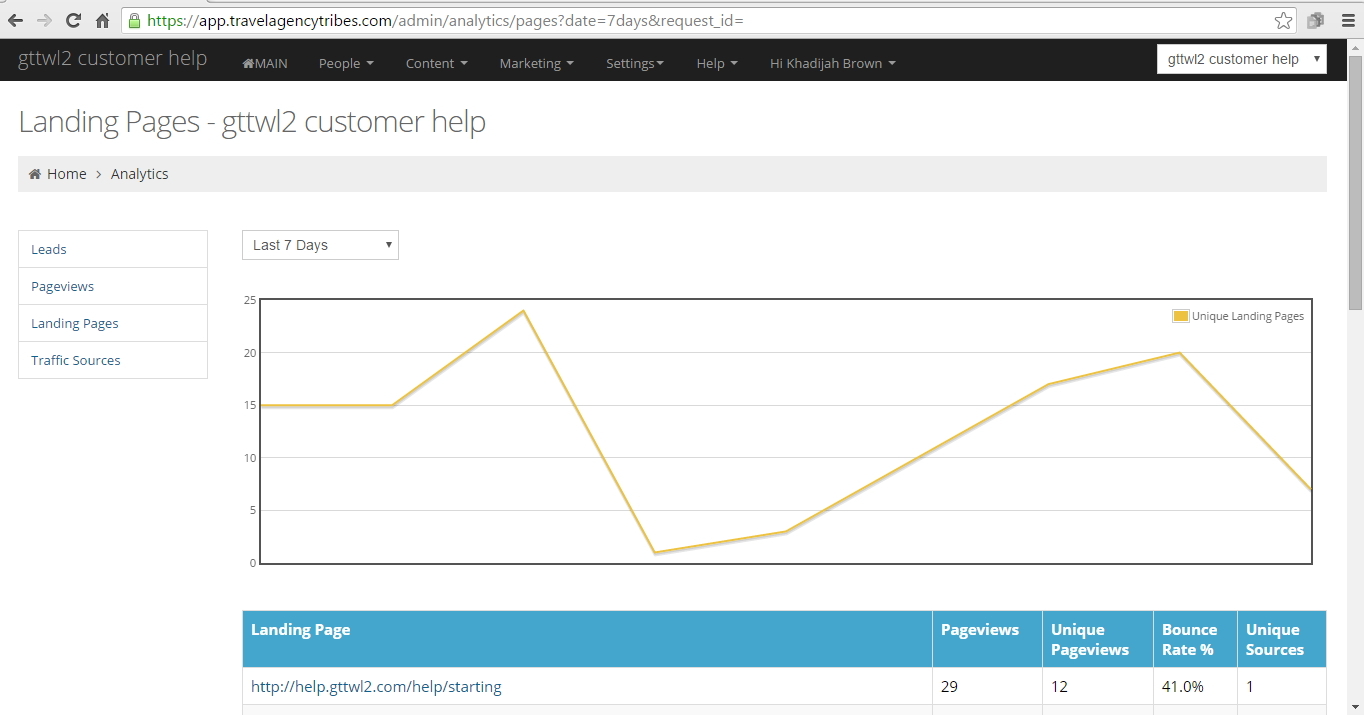Click the browser forward arrow

click(x=44, y=20)
